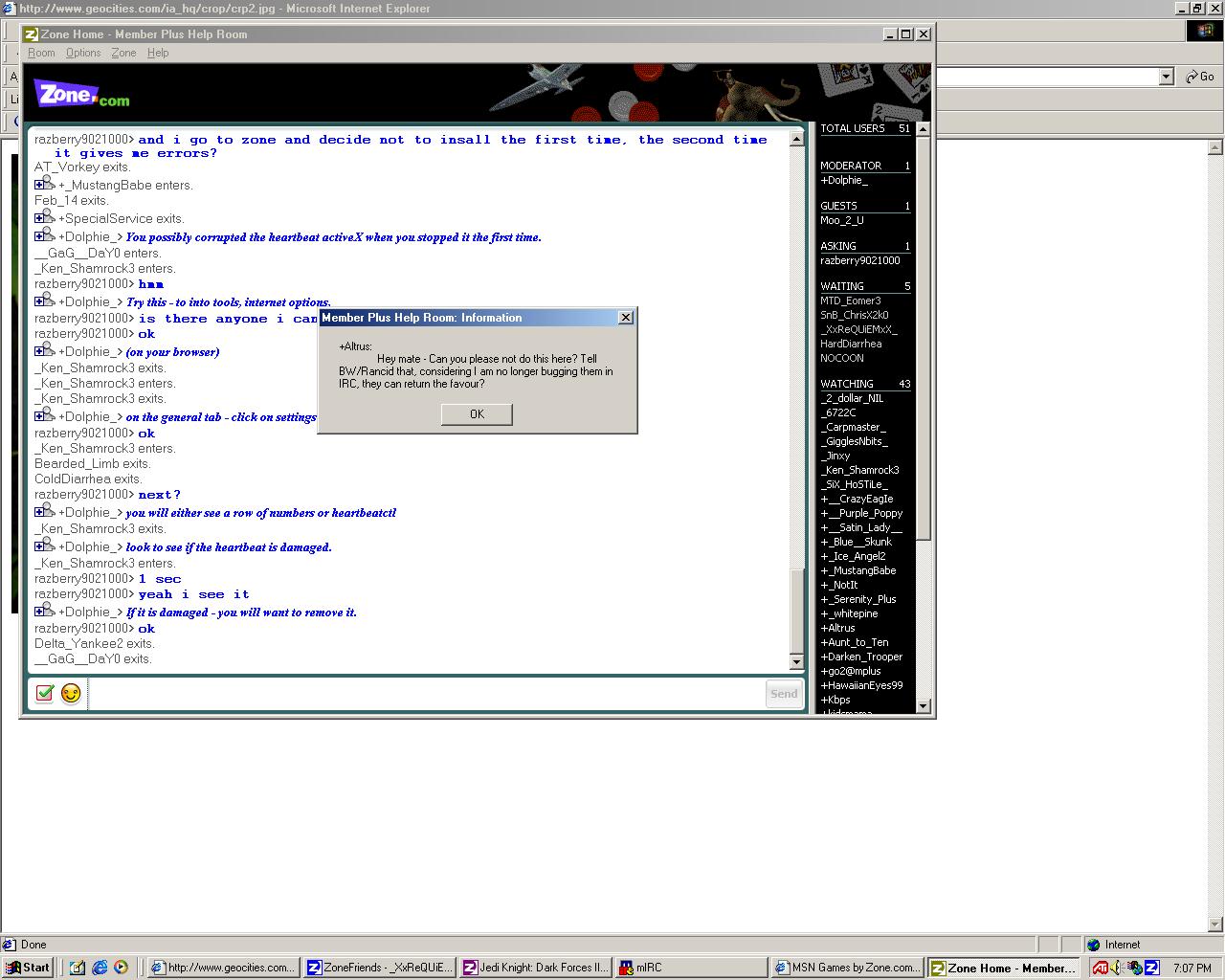The image size is (1225, 980).
Task: Switch to MSN Games by Zone.com taskbar button
Action: point(847,968)
